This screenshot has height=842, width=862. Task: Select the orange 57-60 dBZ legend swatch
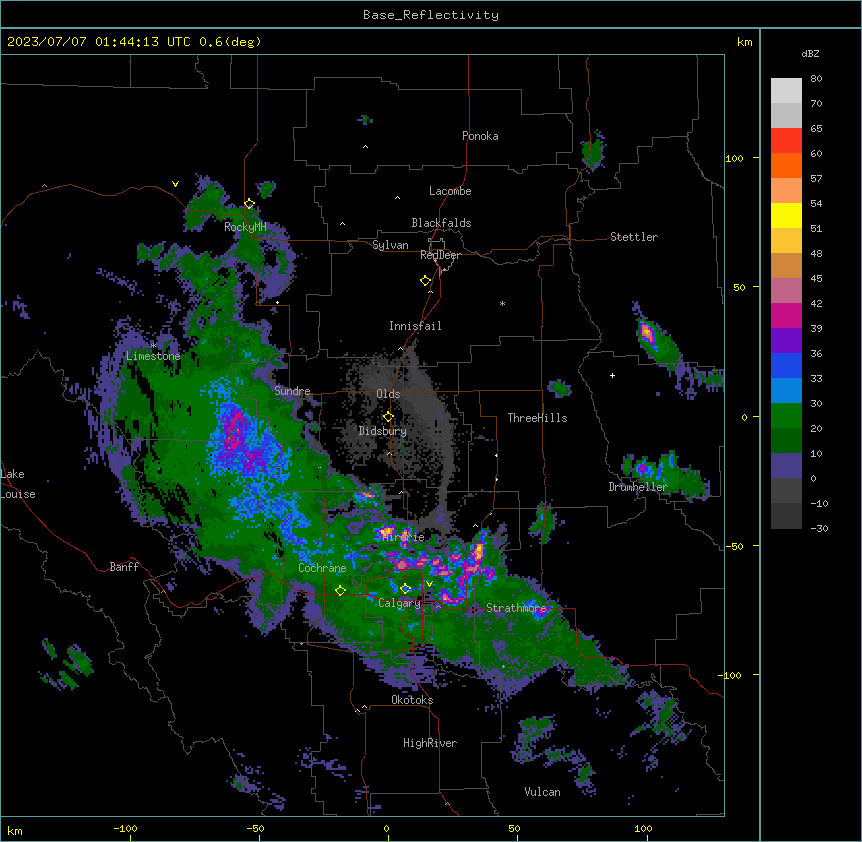[x=786, y=166]
